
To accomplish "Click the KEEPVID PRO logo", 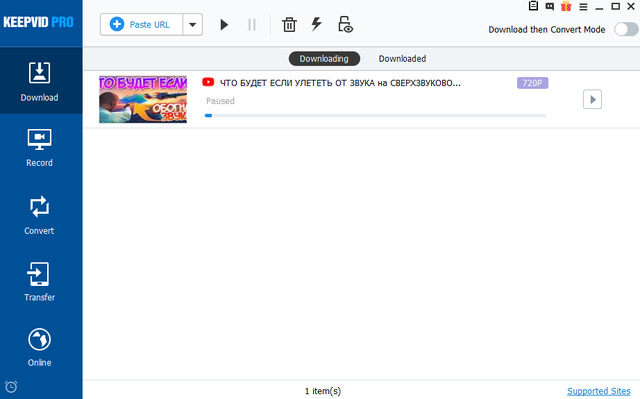I will 38,22.
